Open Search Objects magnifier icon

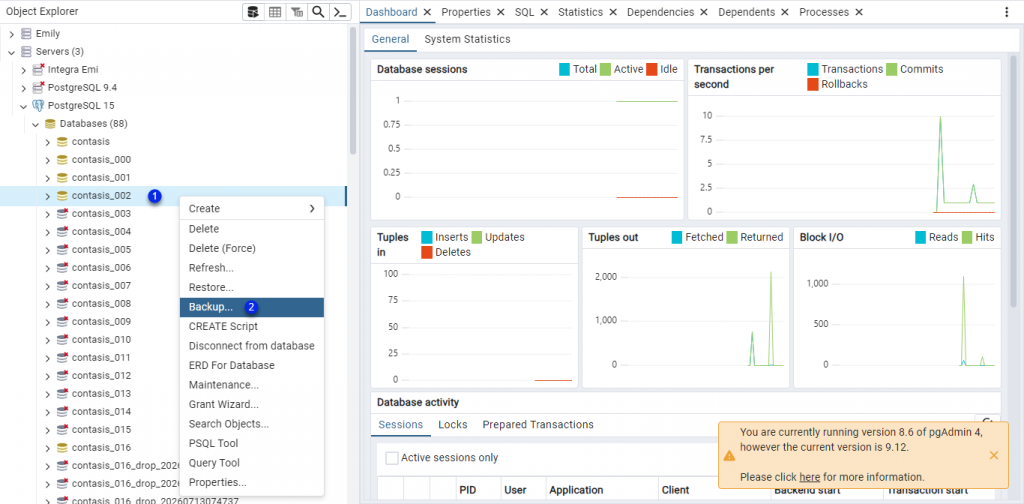tap(318, 12)
